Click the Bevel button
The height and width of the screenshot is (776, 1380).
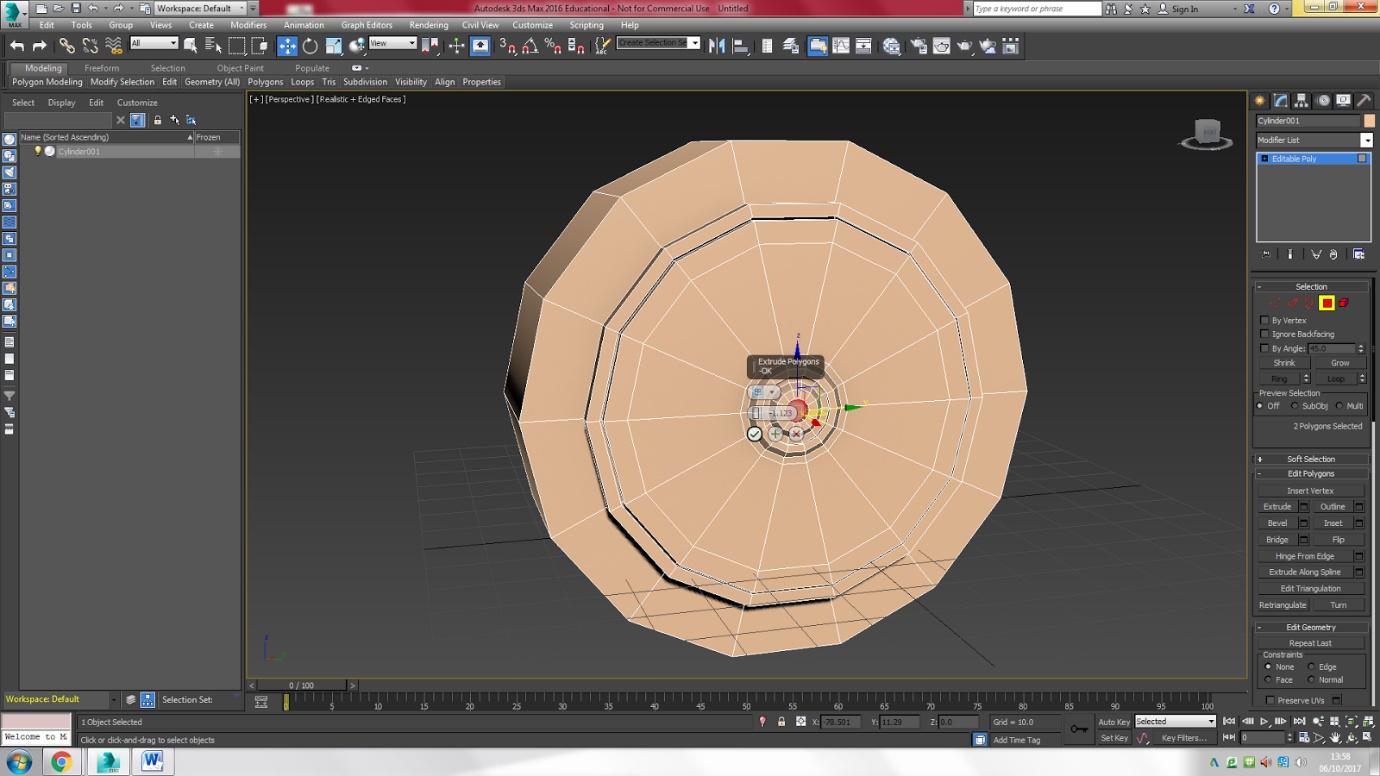tap(1277, 523)
